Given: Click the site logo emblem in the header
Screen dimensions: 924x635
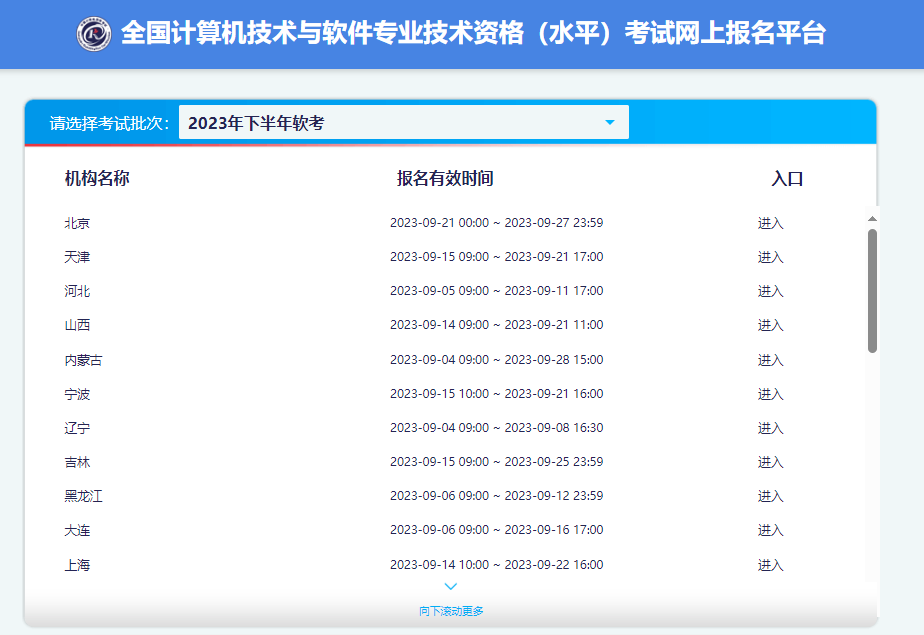Looking at the screenshot, I should point(96,33).
